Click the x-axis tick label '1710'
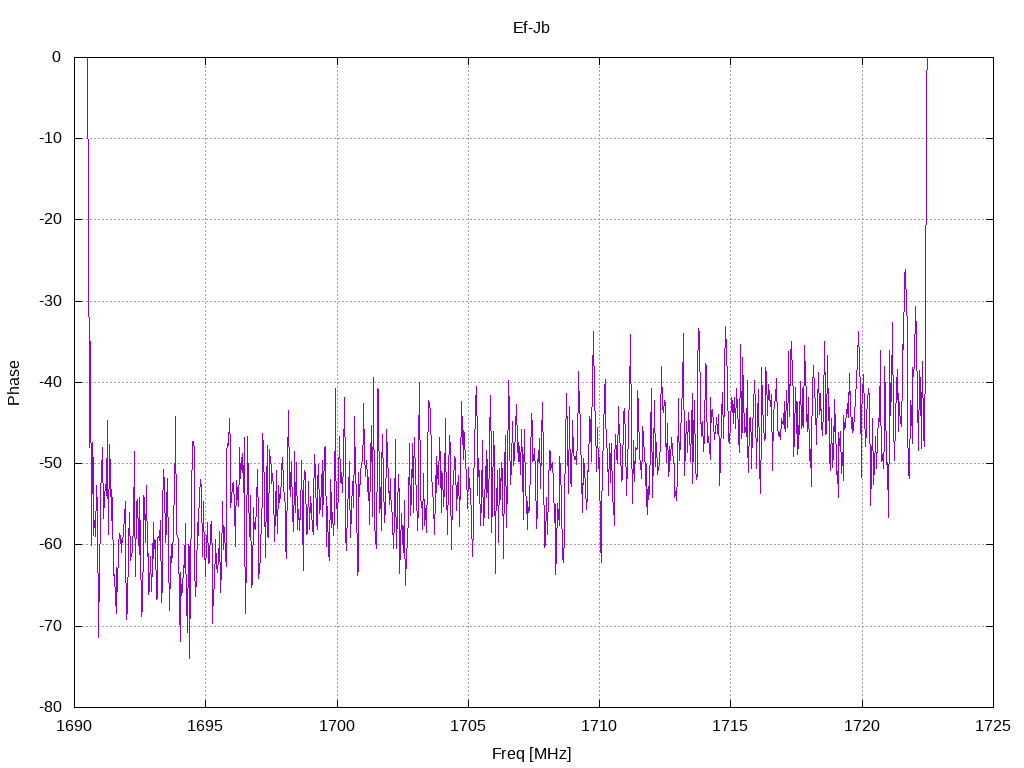 point(600,726)
